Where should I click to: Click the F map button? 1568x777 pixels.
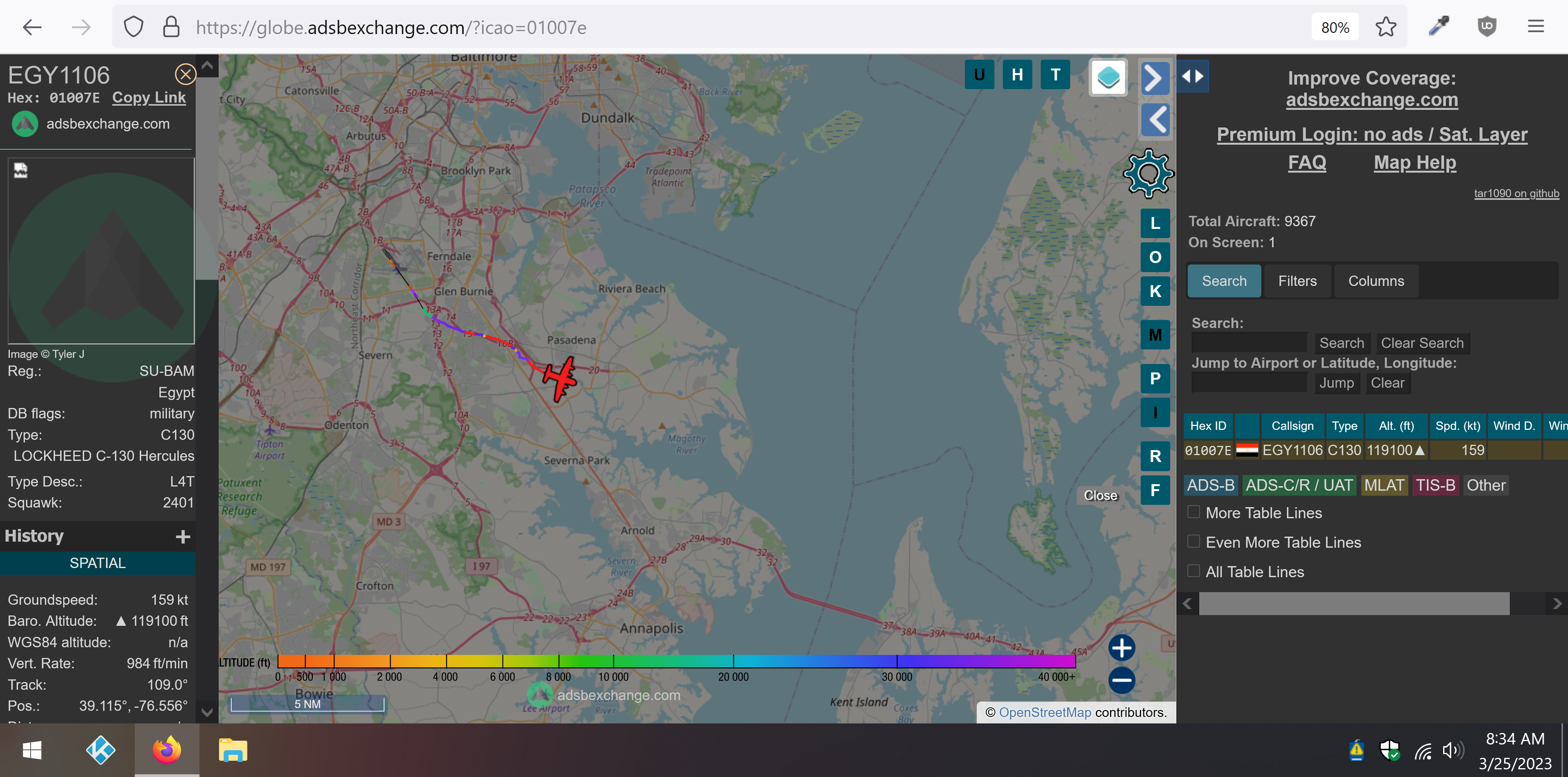tap(1155, 490)
